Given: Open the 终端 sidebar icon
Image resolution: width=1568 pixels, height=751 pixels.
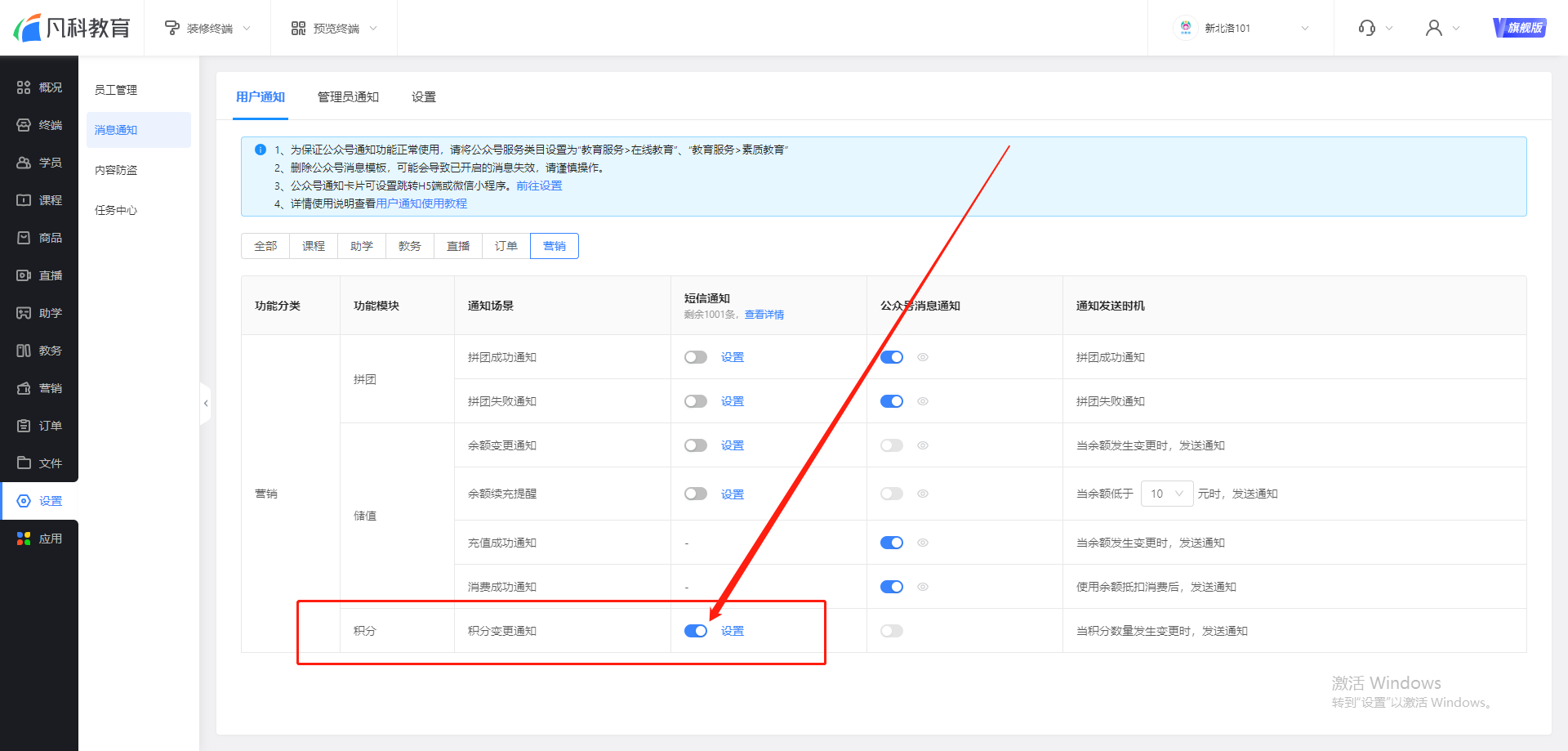Looking at the screenshot, I should pos(24,125).
